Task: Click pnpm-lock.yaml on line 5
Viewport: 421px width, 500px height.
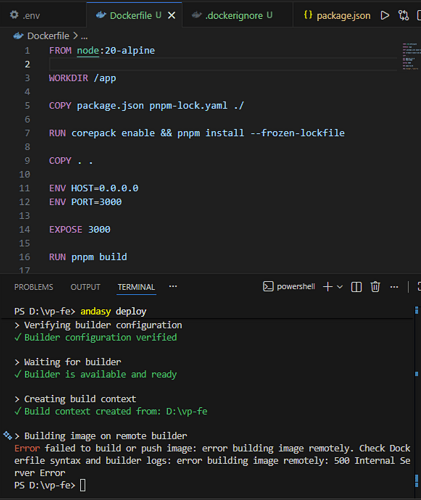Action: click(188, 106)
